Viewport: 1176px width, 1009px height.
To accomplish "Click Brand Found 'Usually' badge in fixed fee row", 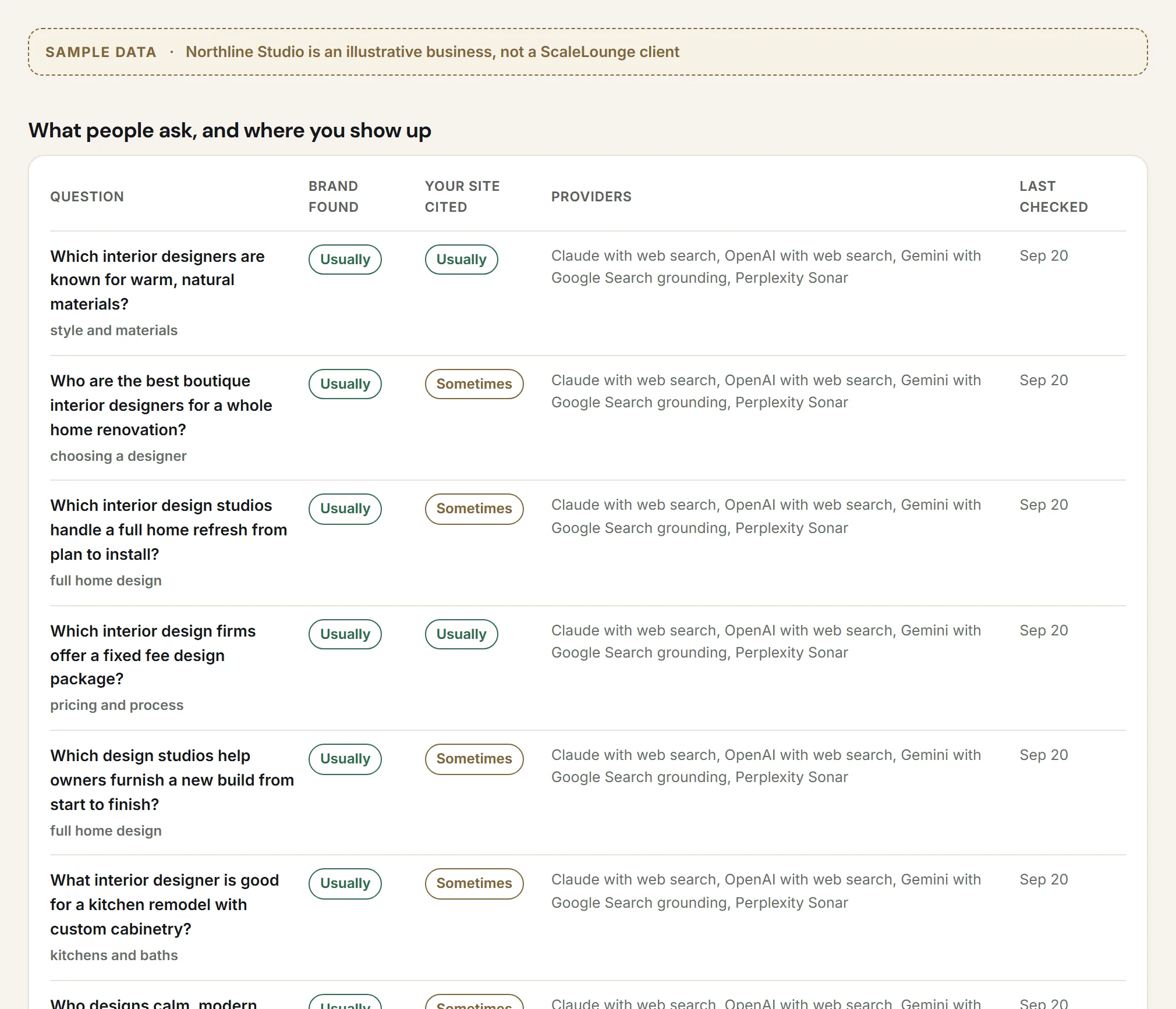I will 345,634.
